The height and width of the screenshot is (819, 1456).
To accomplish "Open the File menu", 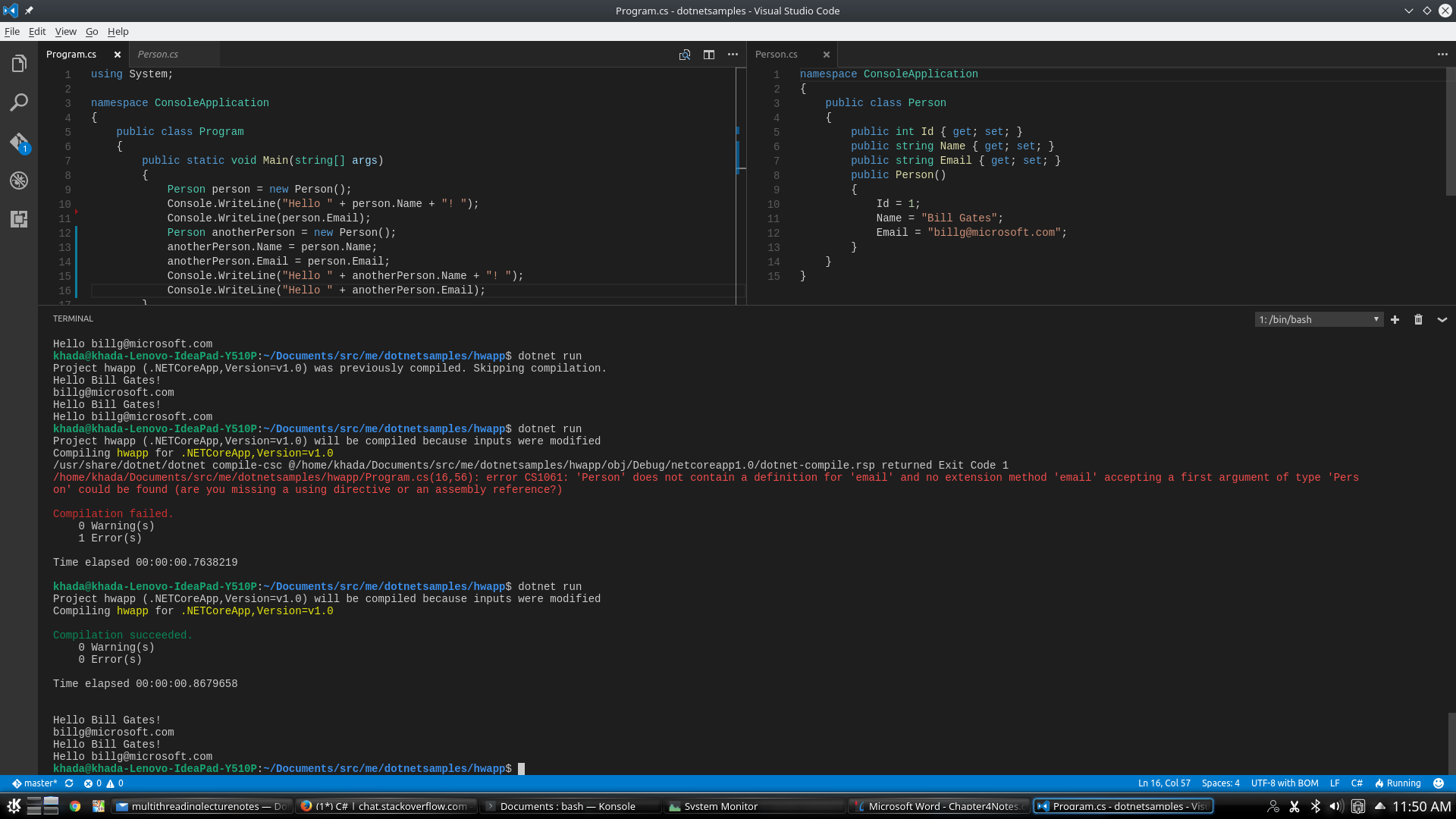I will [12, 31].
